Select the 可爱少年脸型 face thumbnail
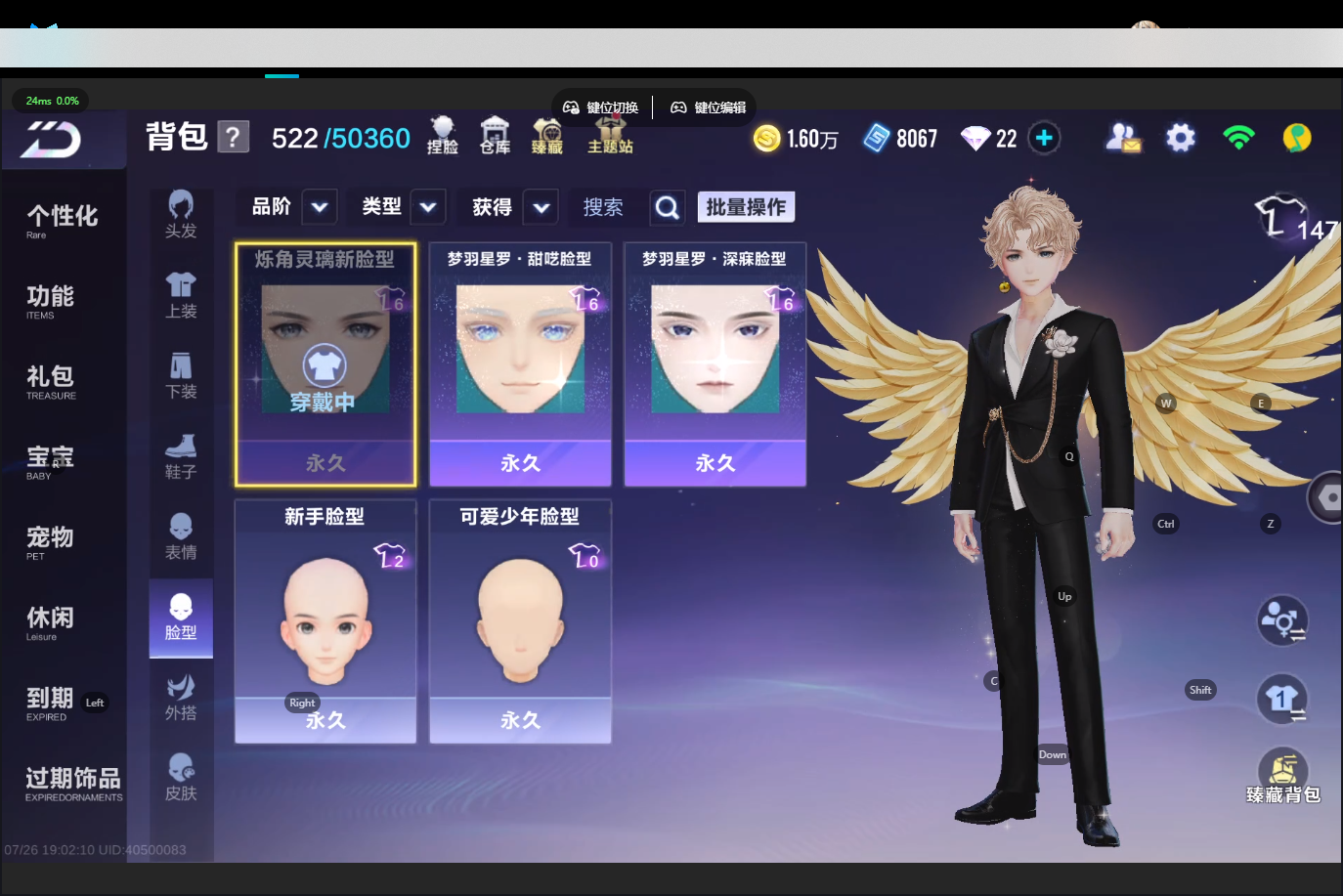 520,621
